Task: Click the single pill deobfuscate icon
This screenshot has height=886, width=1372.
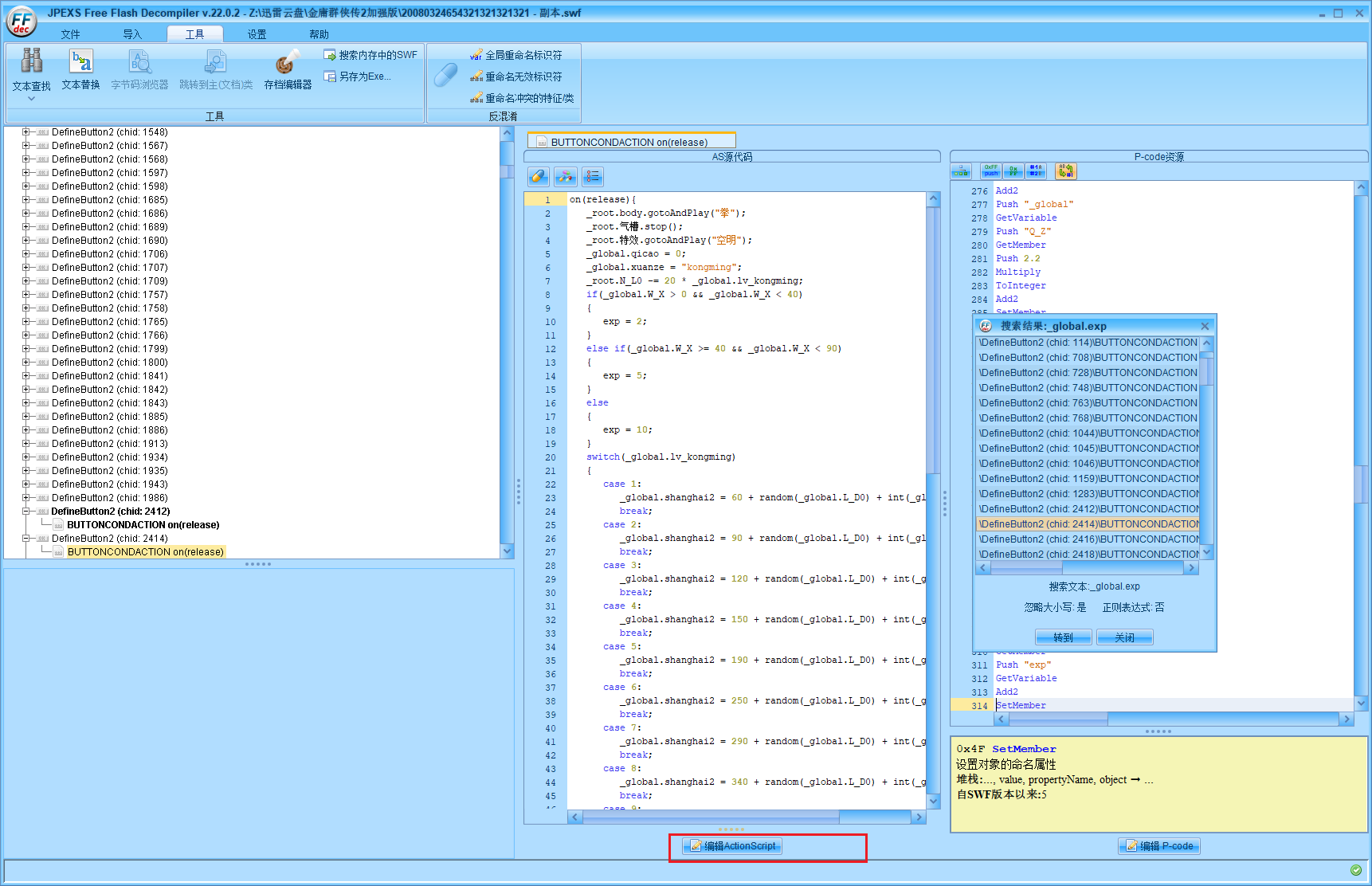Action: 539,176
